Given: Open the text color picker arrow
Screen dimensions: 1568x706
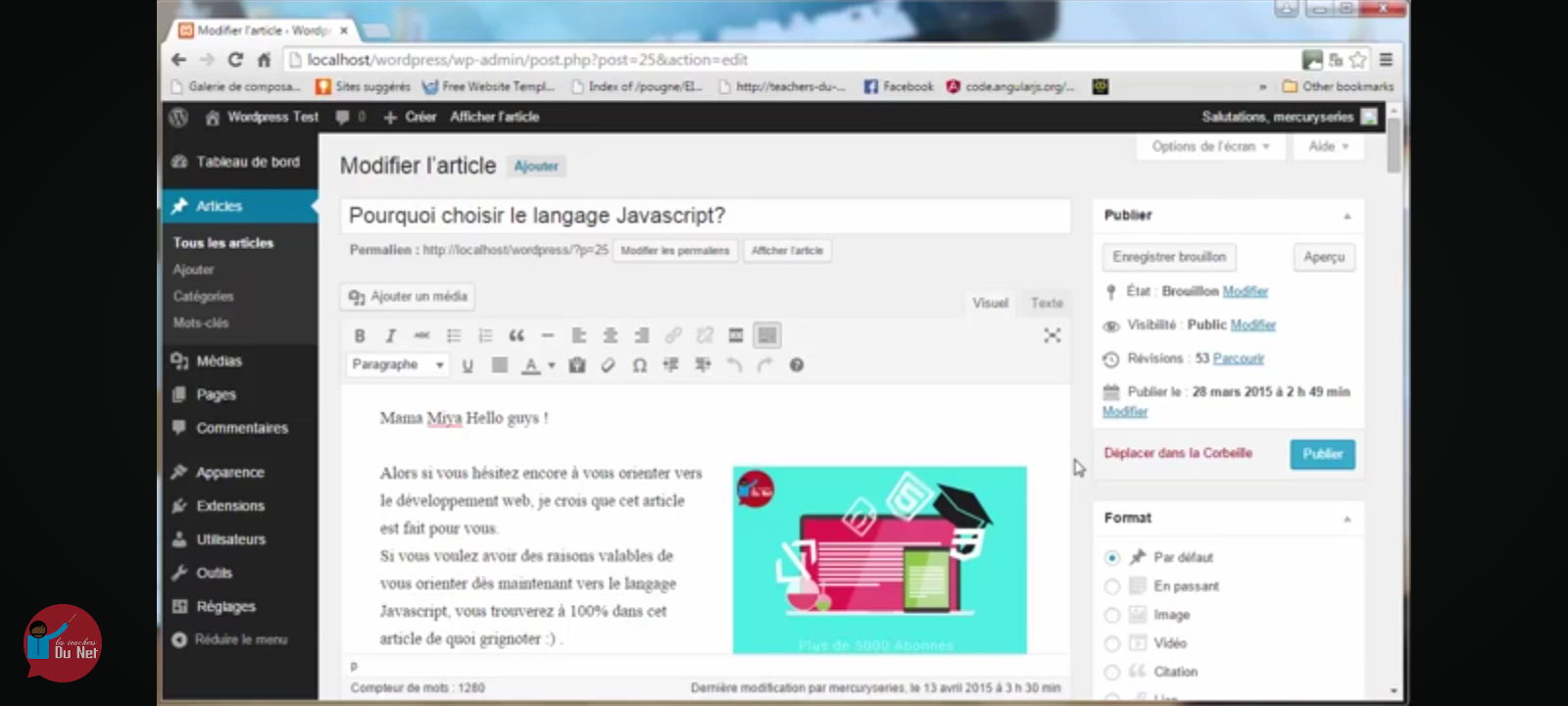Looking at the screenshot, I should [x=552, y=366].
